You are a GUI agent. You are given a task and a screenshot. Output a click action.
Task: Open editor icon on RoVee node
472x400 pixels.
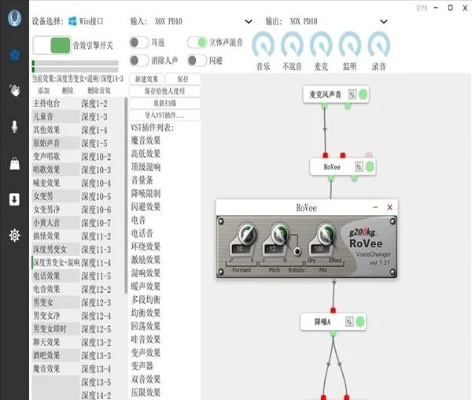pyautogui.click(x=359, y=167)
